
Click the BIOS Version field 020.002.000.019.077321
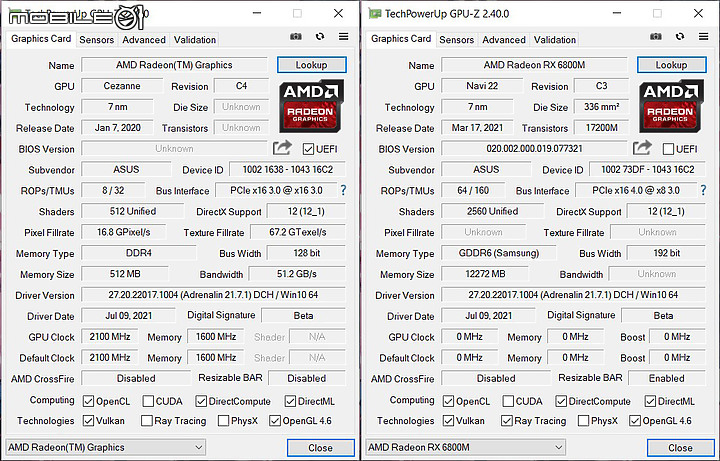click(534, 148)
